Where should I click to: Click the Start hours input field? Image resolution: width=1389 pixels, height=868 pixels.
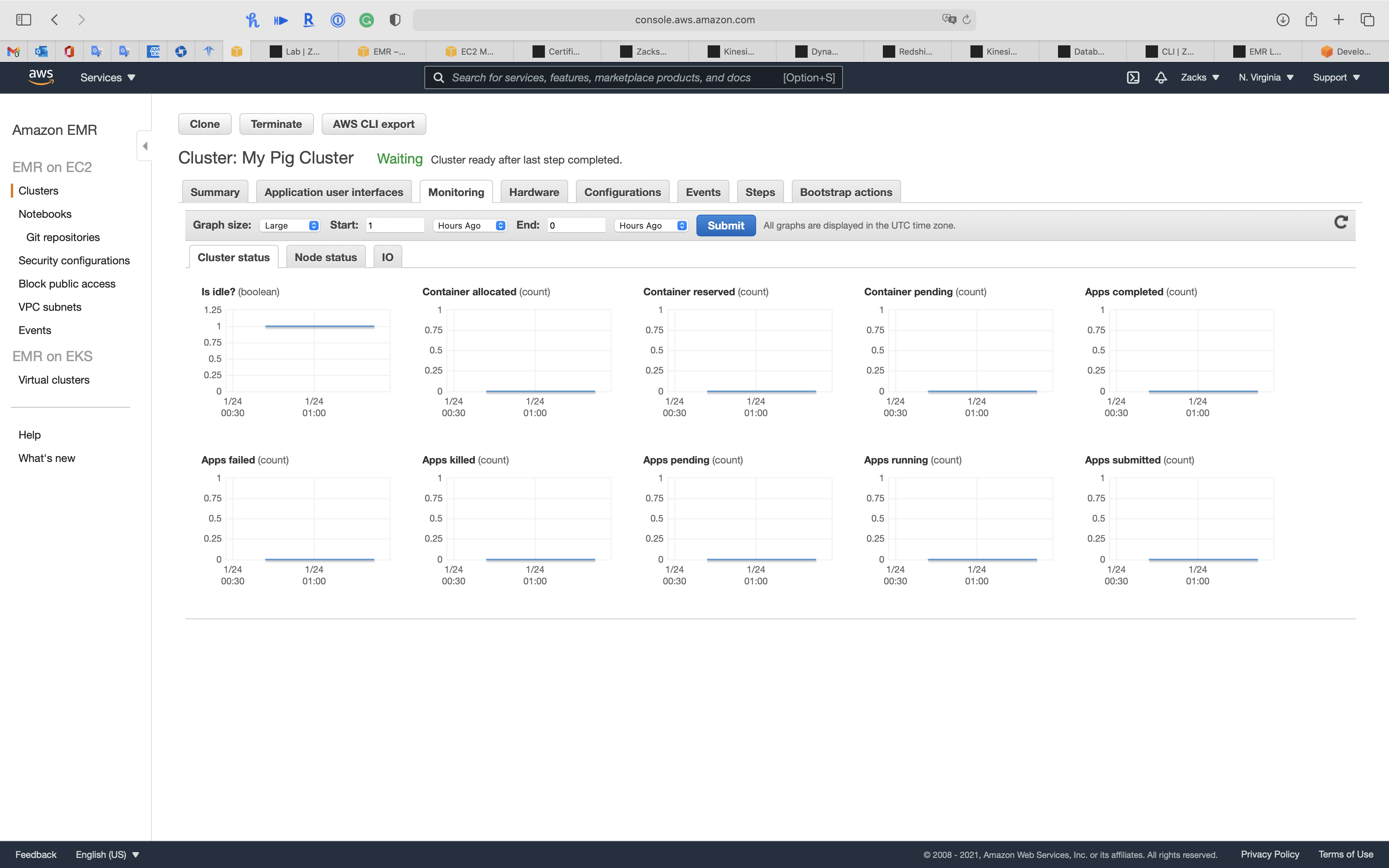click(395, 225)
